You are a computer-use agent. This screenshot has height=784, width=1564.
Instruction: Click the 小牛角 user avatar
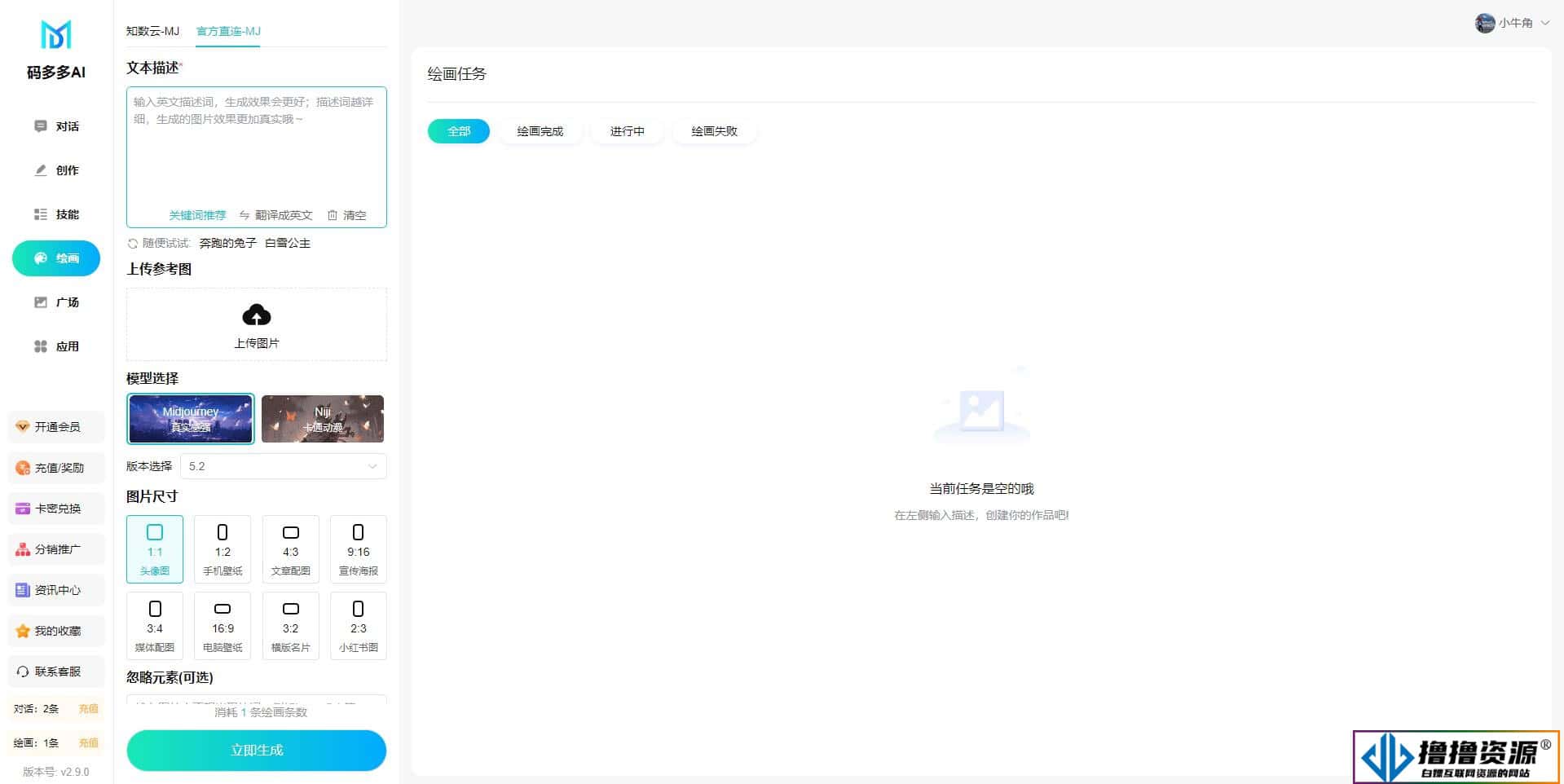tap(1485, 23)
